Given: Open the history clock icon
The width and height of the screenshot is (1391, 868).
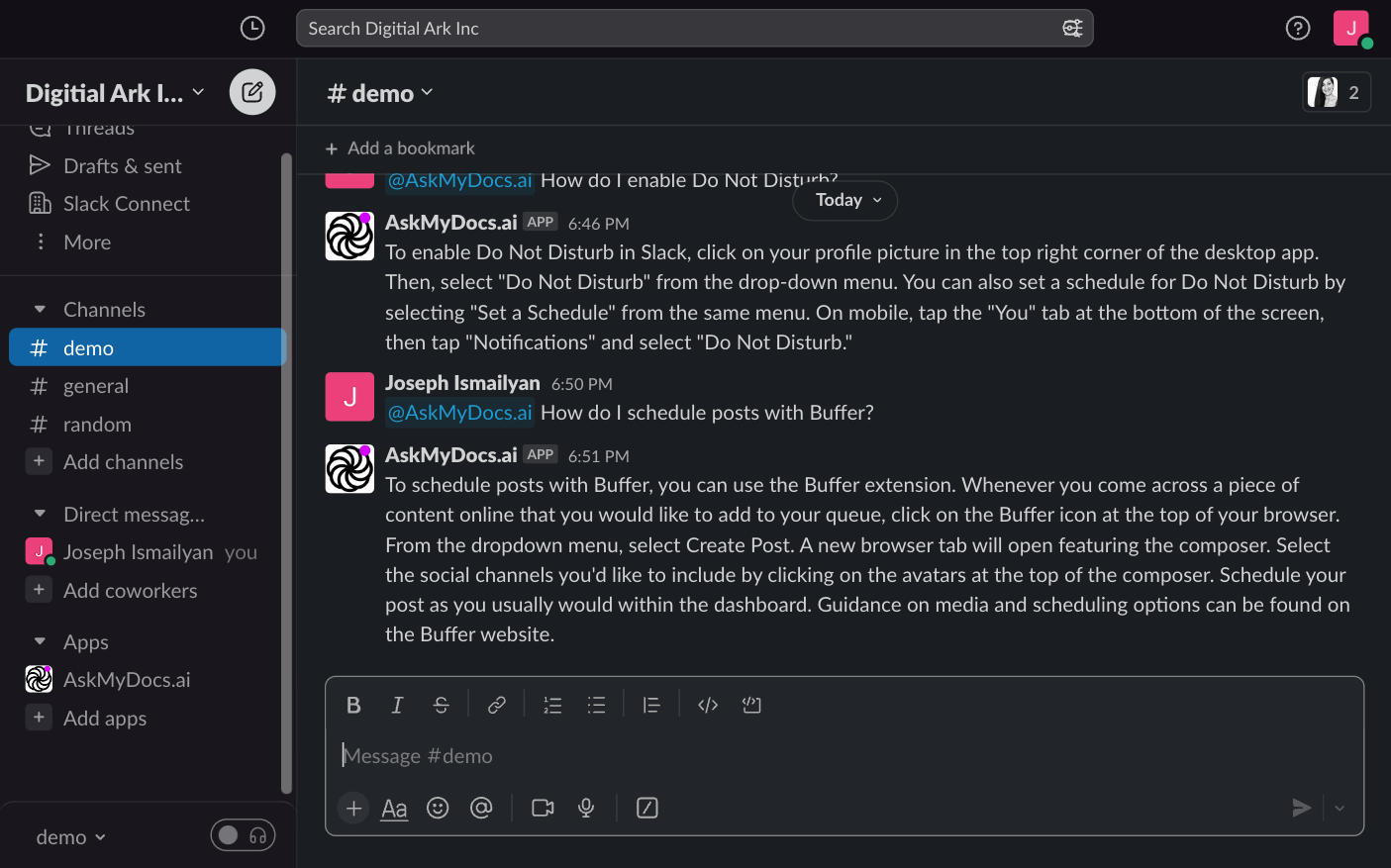Looking at the screenshot, I should [252, 29].
